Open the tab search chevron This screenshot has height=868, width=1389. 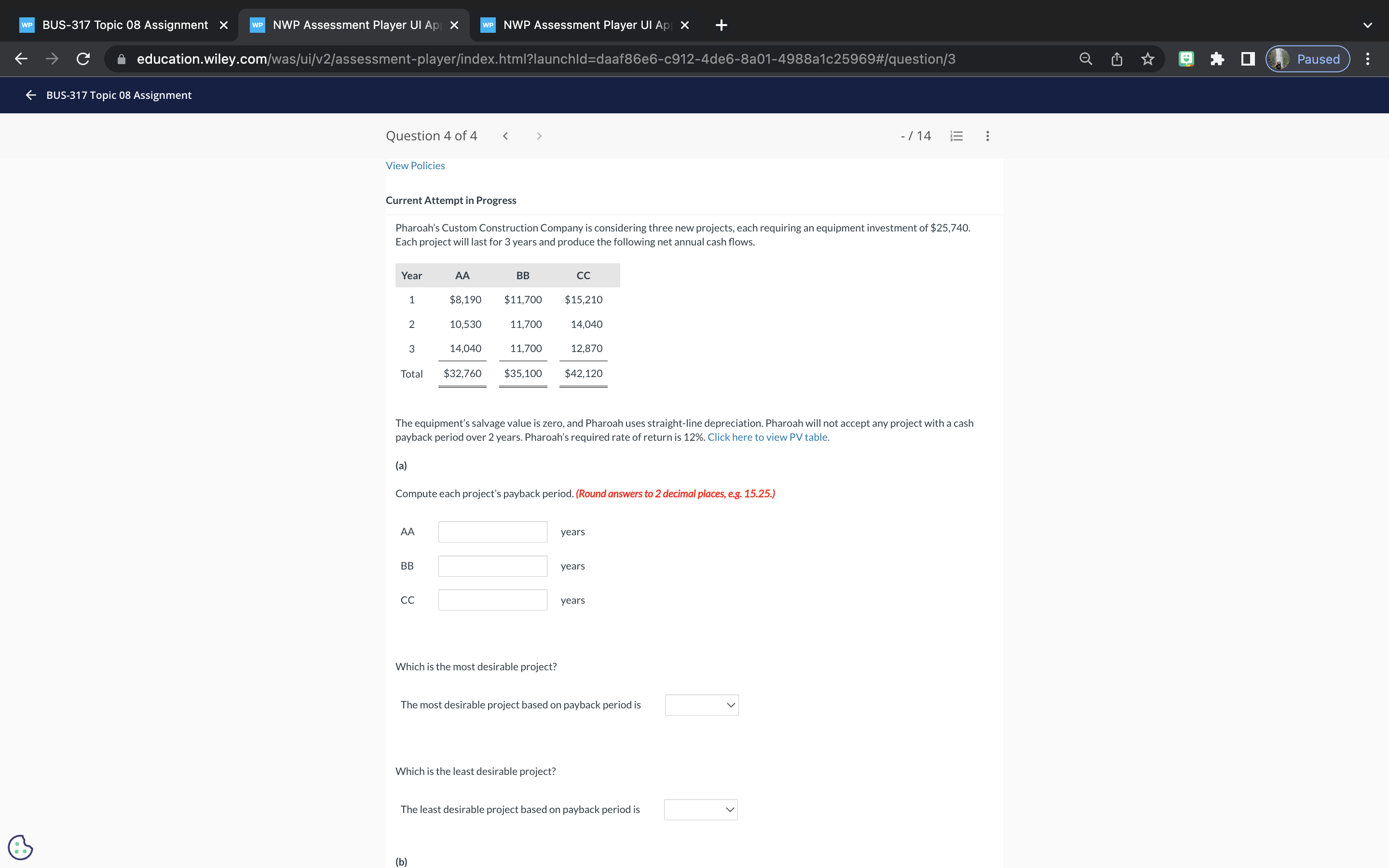point(1367,25)
